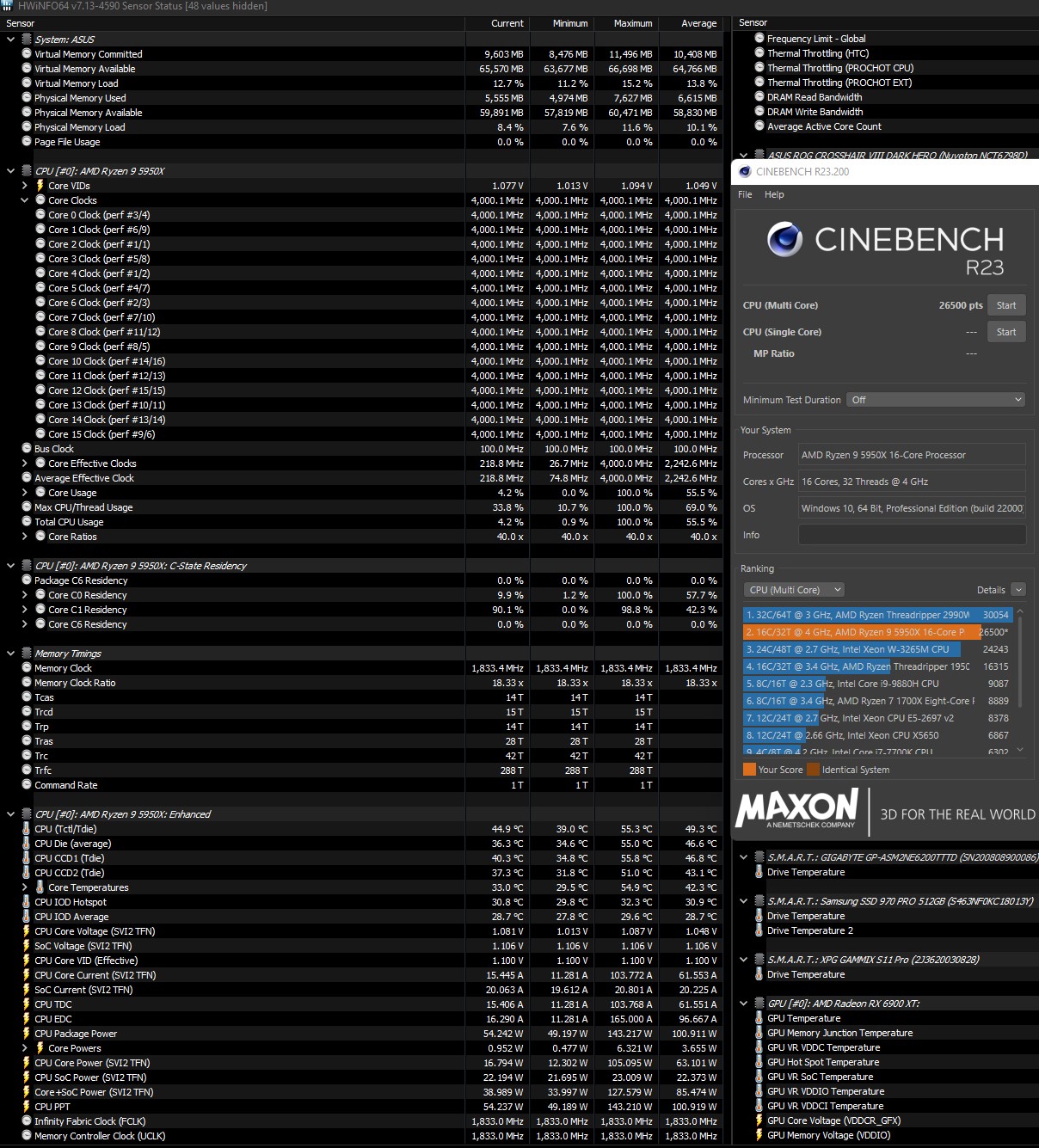Click the thermometer icon beside CPU (Tctl/Tdie)

26,829
